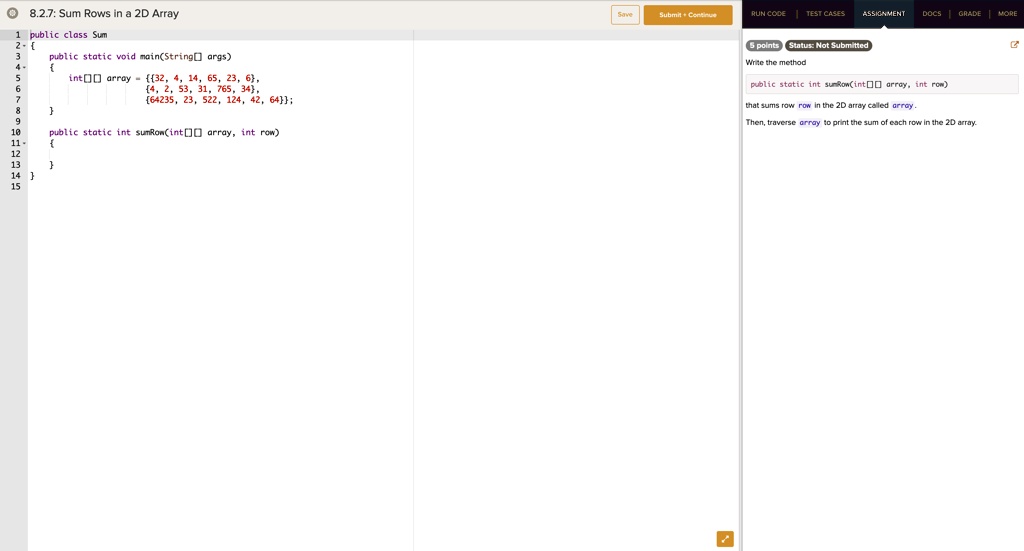Select the ASSIGNMENT tab
The height and width of the screenshot is (551, 1024).
coord(883,14)
